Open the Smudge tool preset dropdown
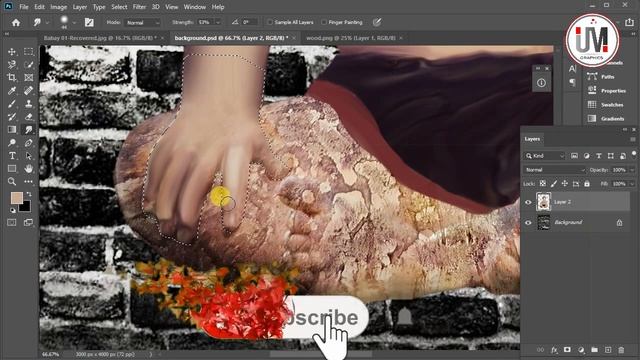 pyautogui.click(x=47, y=22)
